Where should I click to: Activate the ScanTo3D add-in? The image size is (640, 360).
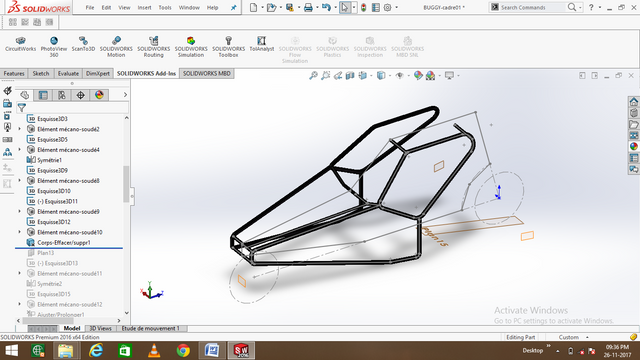pyautogui.click(x=83, y=44)
